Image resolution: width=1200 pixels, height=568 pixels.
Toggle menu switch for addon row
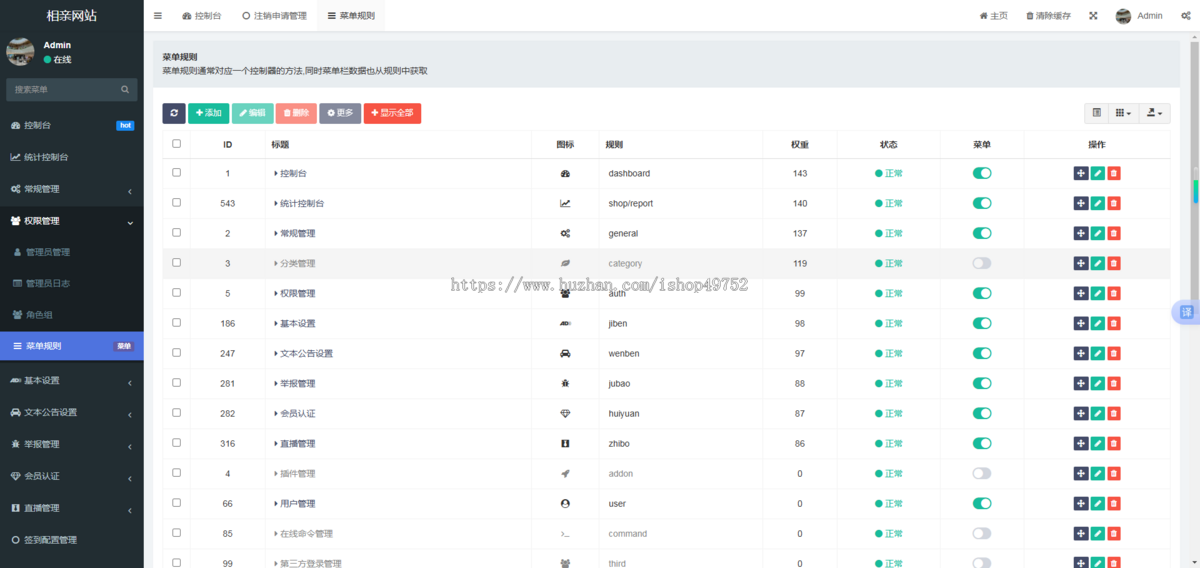click(x=982, y=473)
